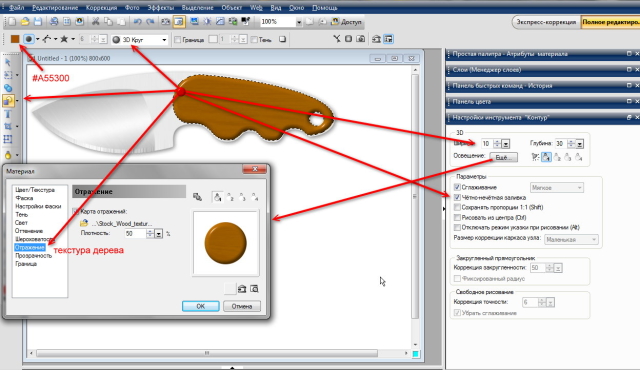Screen dimensions: 640x370
Task: Click the brown fill color swatch
Action: pyautogui.click(x=15, y=39)
